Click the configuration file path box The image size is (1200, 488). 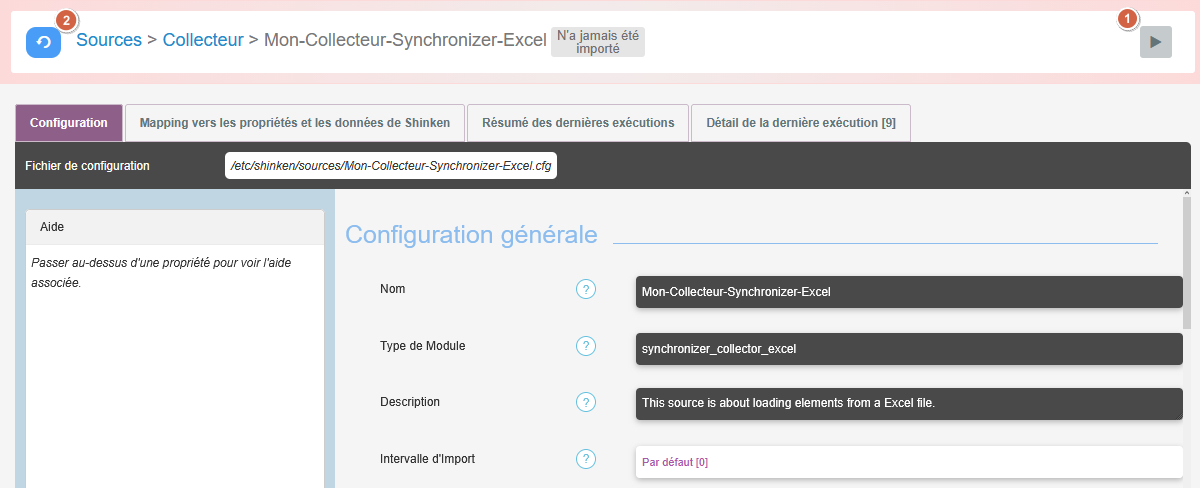pos(390,166)
